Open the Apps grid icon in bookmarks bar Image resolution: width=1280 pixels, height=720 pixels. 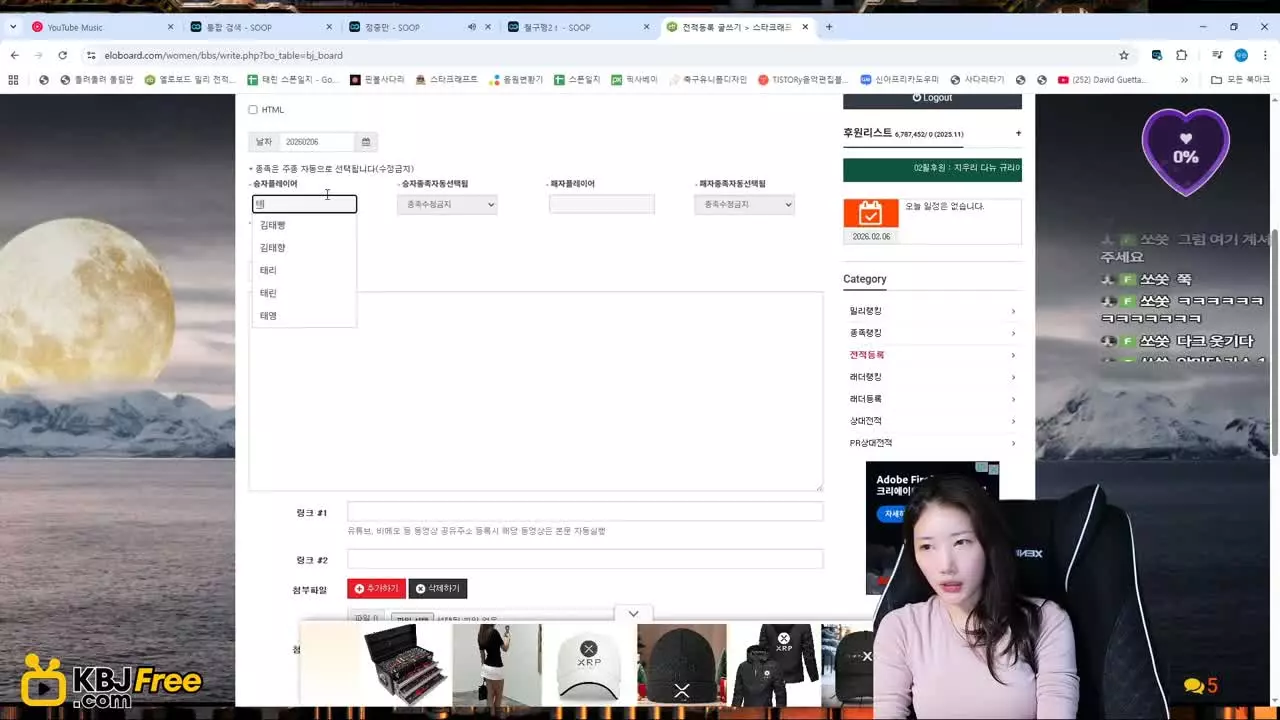click(14, 80)
